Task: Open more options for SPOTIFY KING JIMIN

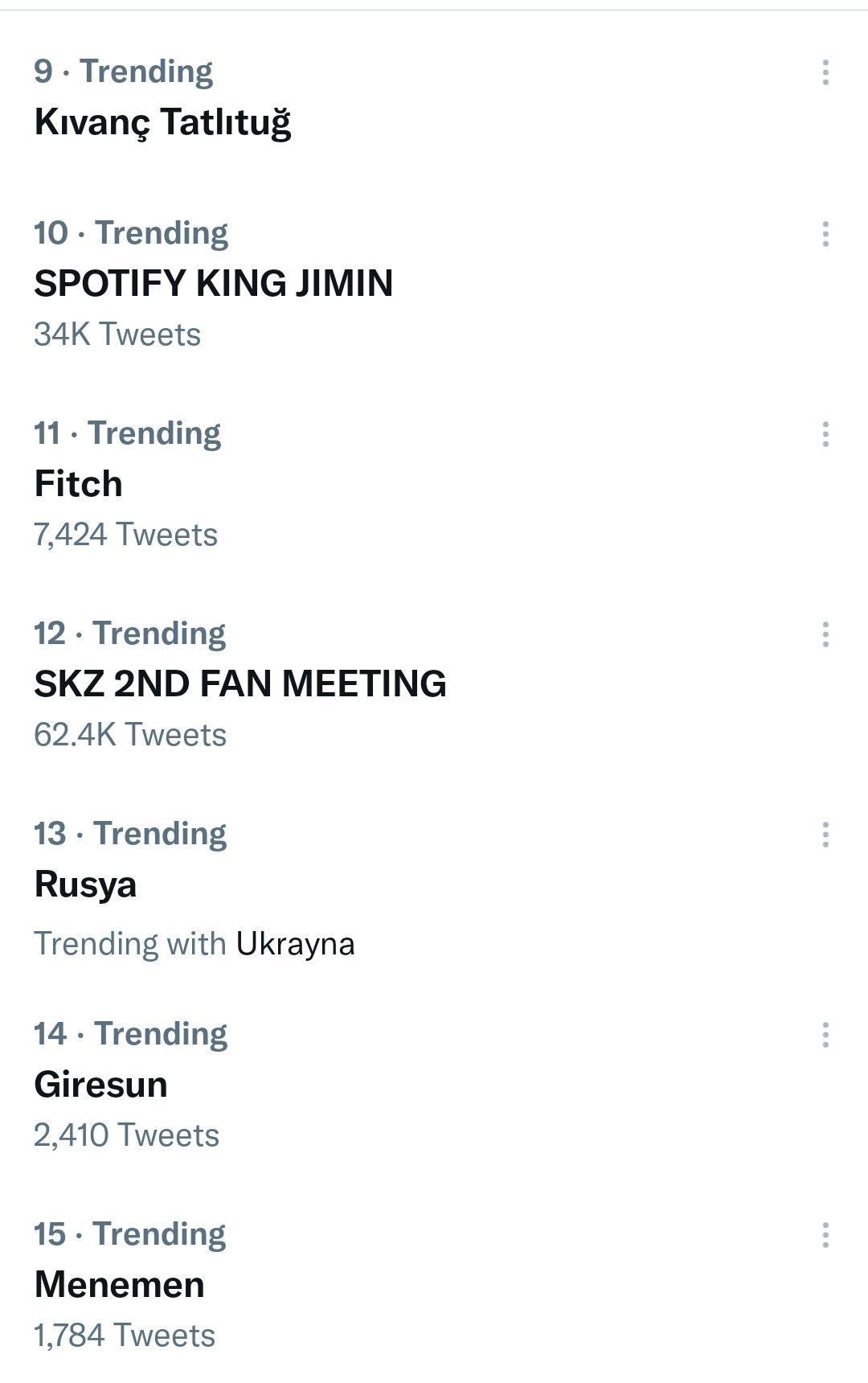Action: [x=825, y=234]
